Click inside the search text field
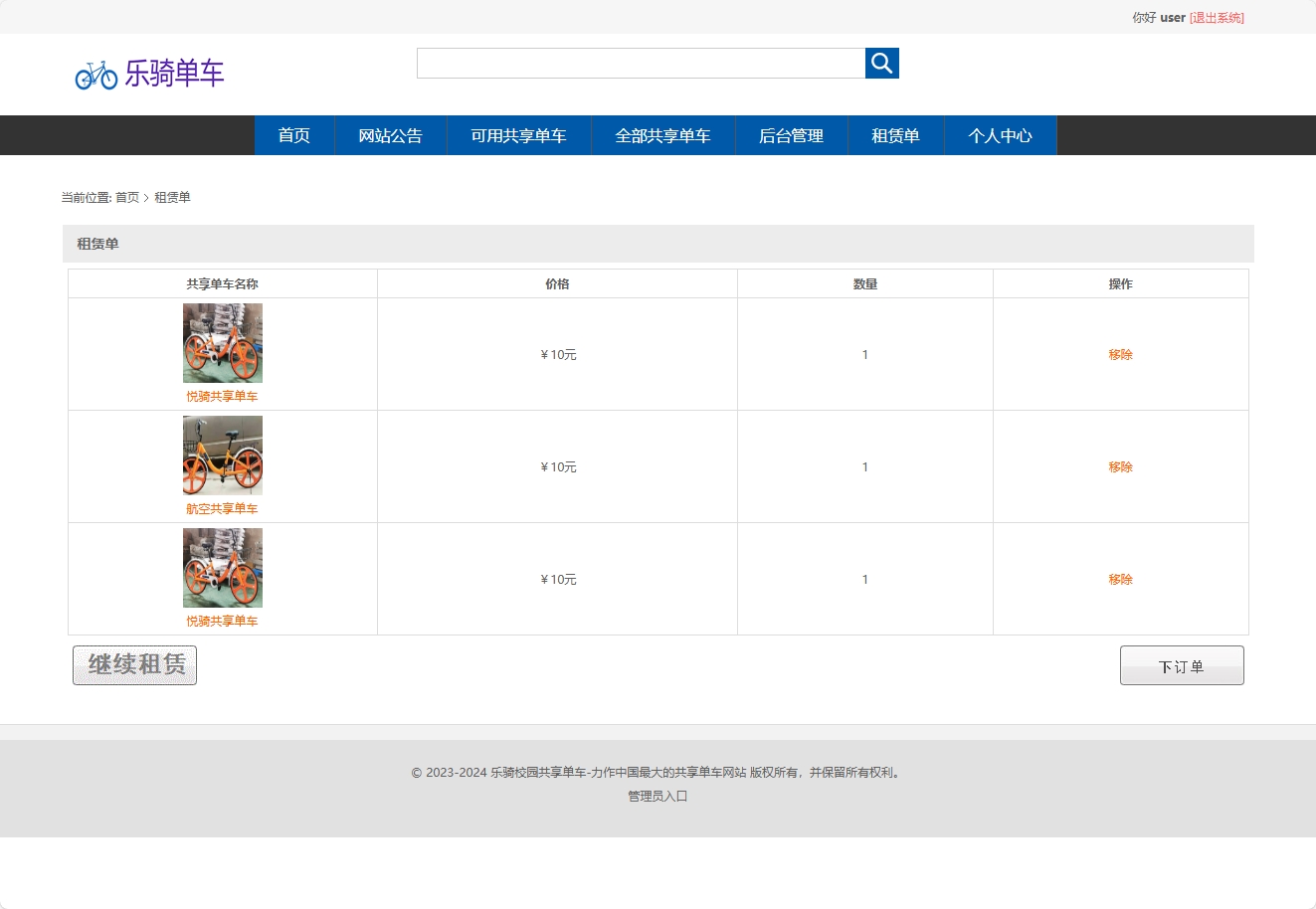Viewport: 1316px width, 909px height. tap(641, 64)
